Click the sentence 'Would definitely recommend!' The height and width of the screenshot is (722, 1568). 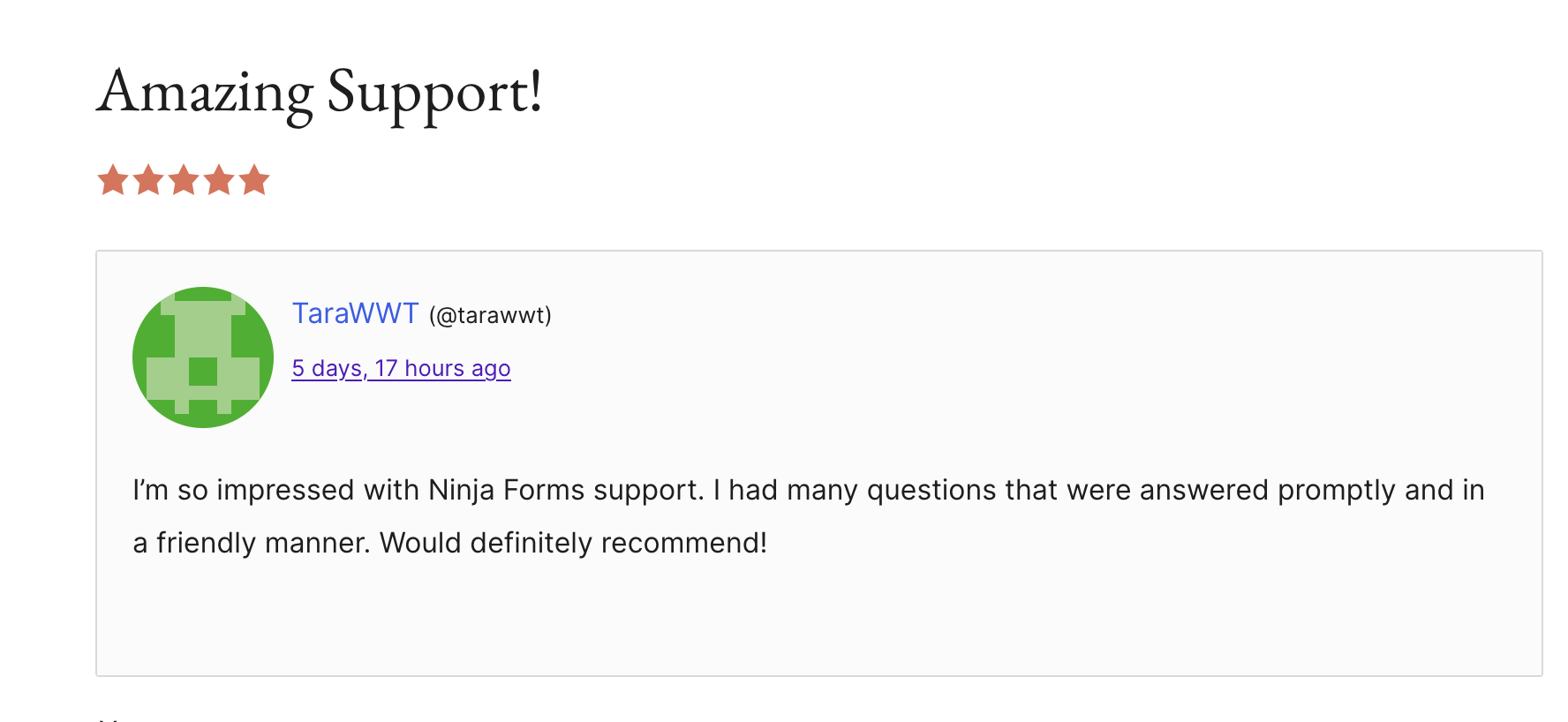pyautogui.click(x=573, y=542)
